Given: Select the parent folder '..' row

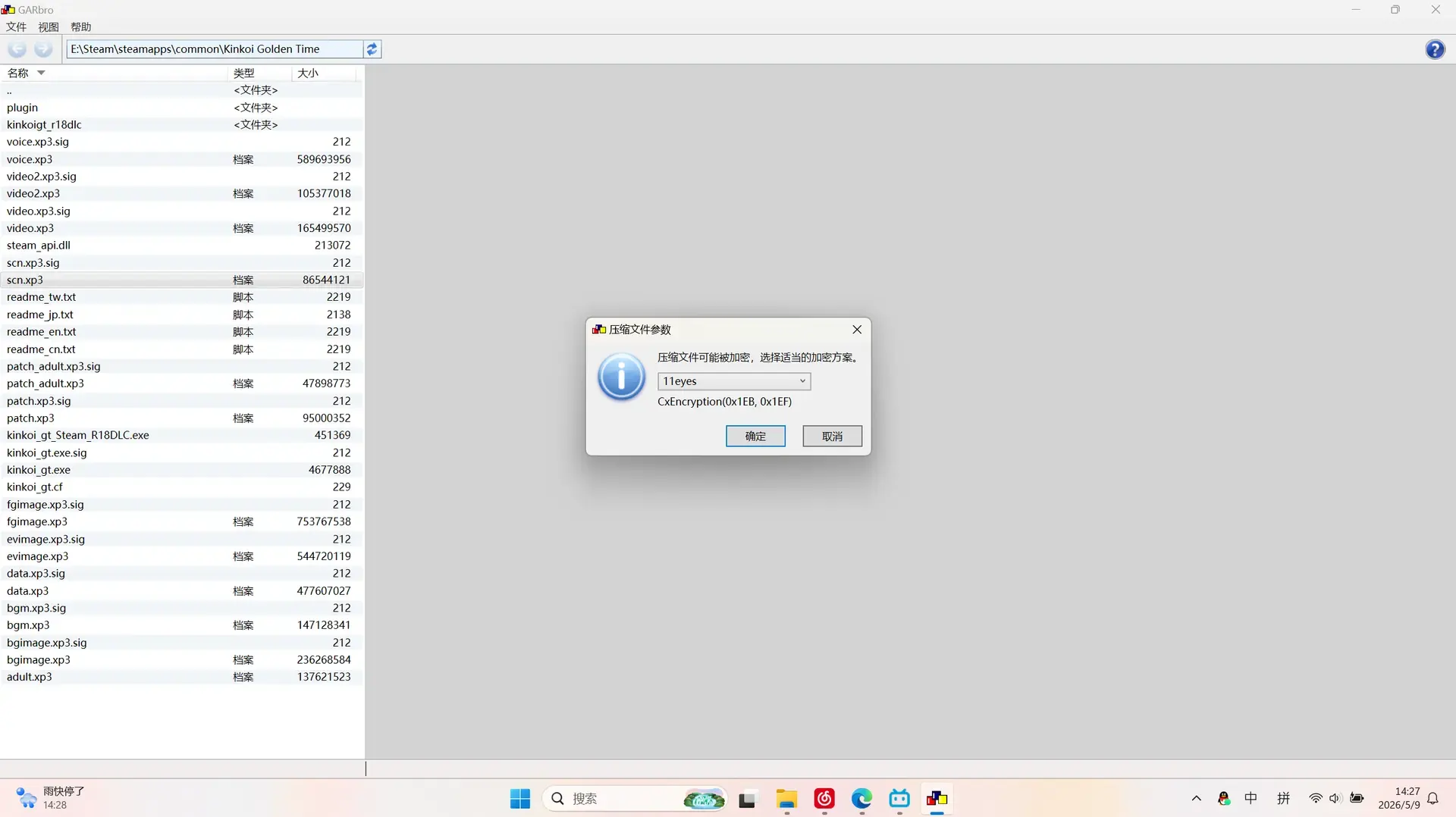Looking at the screenshot, I should (x=182, y=90).
